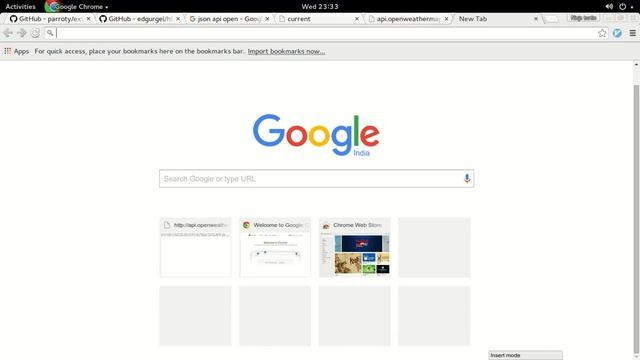Open the clock showing Wed 23:33
Screen dimensions: 640x360
pyautogui.click(x=320, y=7)
